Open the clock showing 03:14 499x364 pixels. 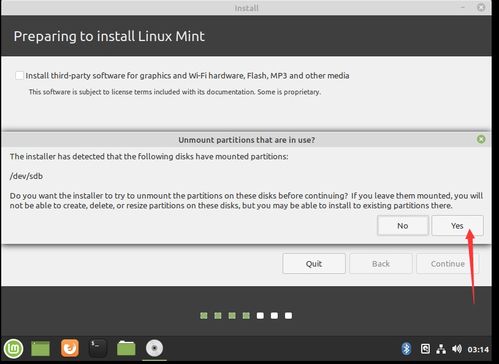(x=478, y=349)
